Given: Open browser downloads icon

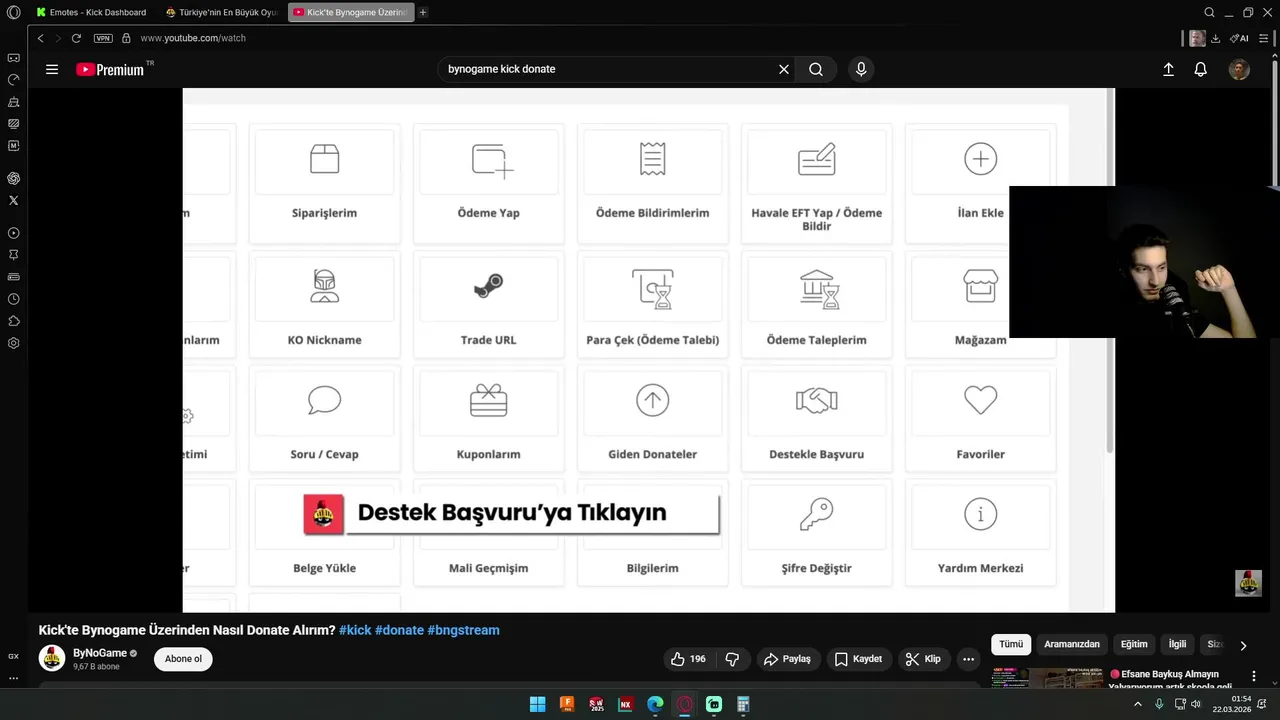Looking at the screenshot, I should coord(1215,38).
